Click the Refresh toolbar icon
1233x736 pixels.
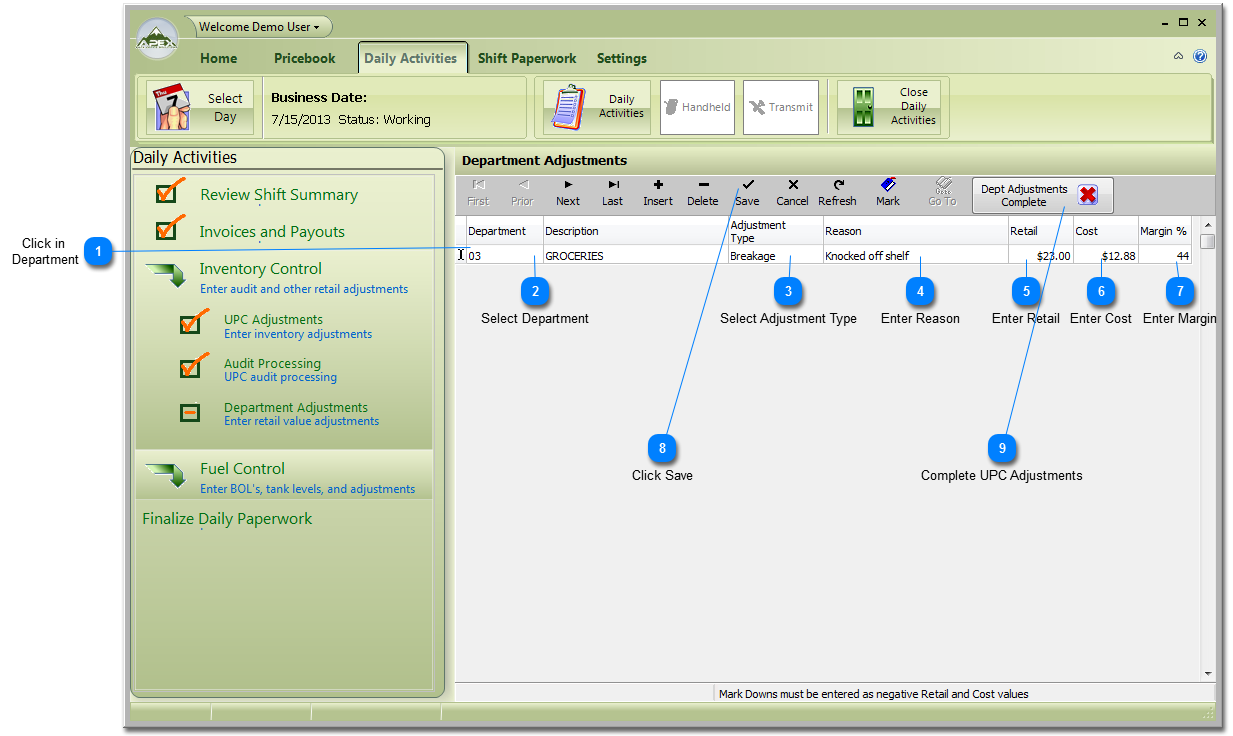837,186
